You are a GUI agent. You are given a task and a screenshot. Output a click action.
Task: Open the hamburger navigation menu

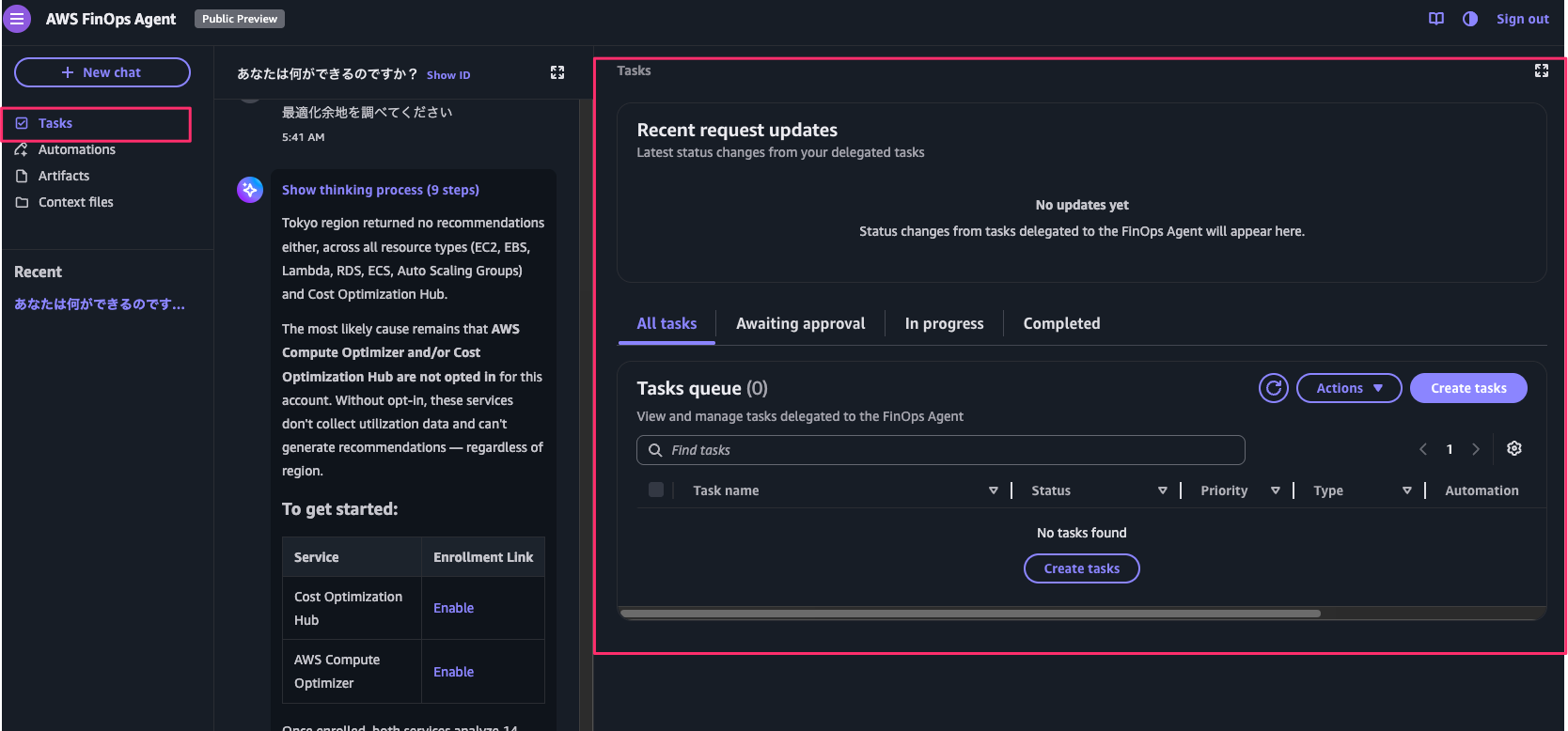click(17, 19)
